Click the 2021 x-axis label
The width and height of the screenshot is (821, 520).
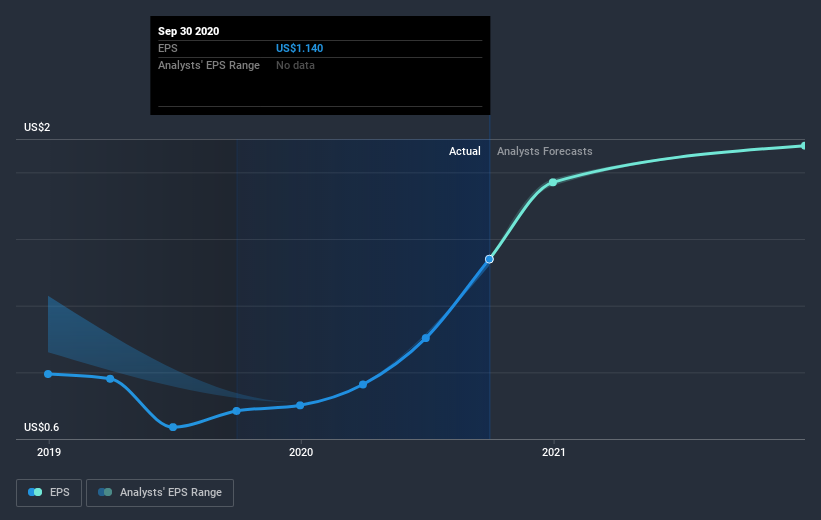pyautogui.click(x=553, y=452)
